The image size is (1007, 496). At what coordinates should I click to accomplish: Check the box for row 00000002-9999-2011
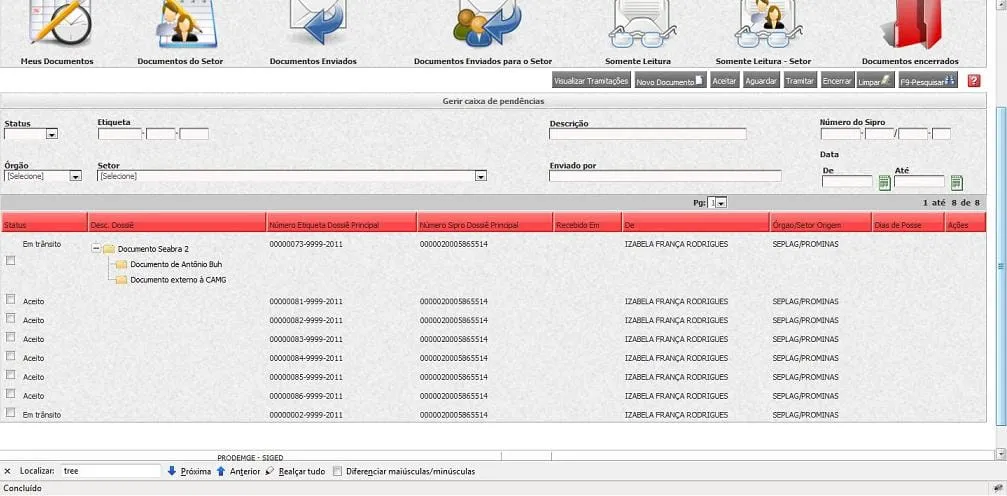pyautogui.click(x=10, y=412)
